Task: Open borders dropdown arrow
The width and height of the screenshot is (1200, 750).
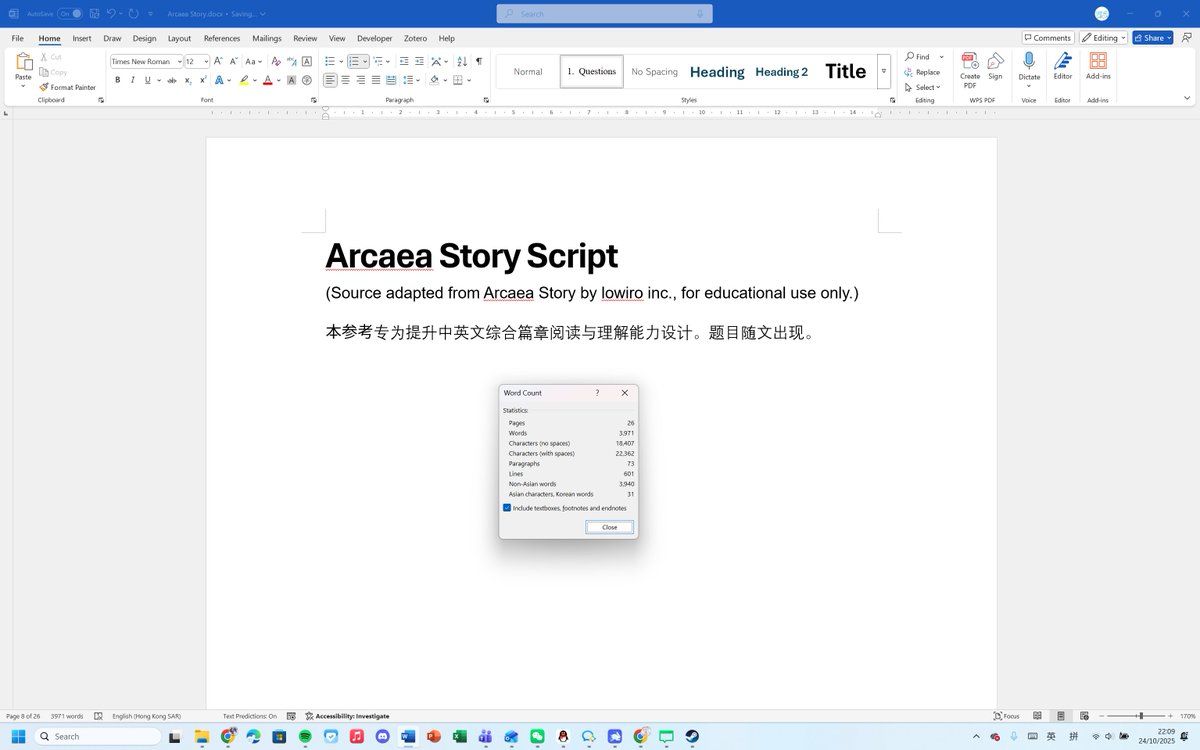Action: [469, 80]
